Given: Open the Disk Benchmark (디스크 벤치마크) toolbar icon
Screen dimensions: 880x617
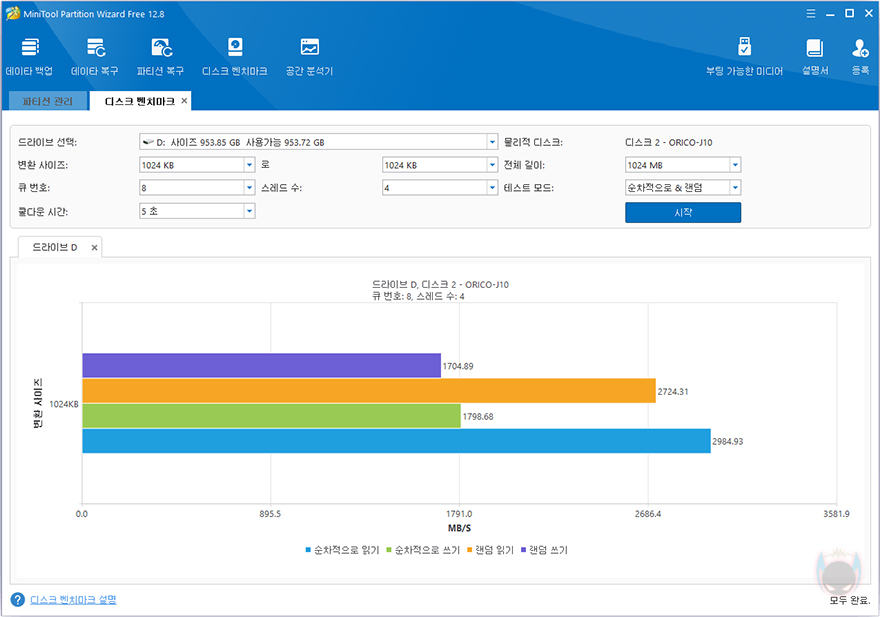Looking at the screenshot, I should 235,57.
